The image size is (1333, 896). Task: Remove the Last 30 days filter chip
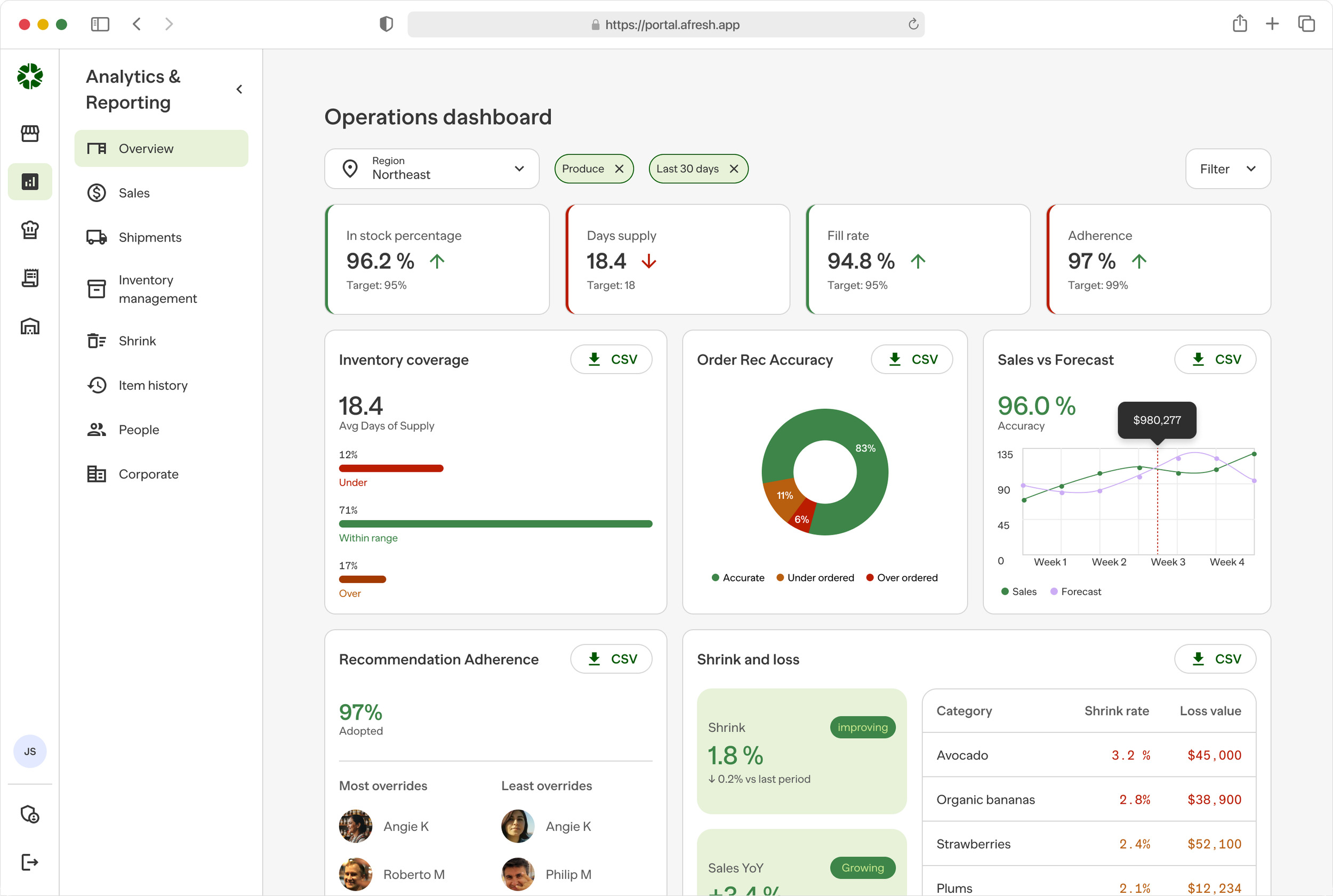click(x=734, y=168)
